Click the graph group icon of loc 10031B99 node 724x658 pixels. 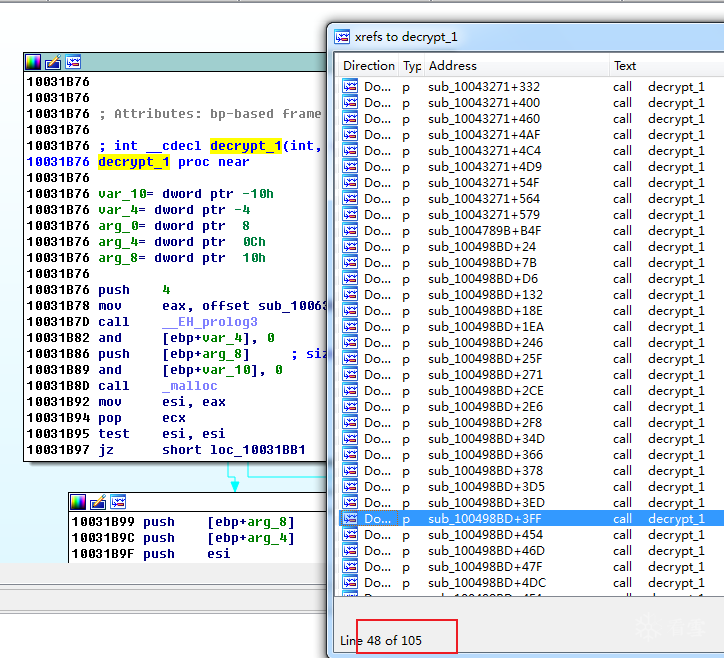click(x=118, y=502)
